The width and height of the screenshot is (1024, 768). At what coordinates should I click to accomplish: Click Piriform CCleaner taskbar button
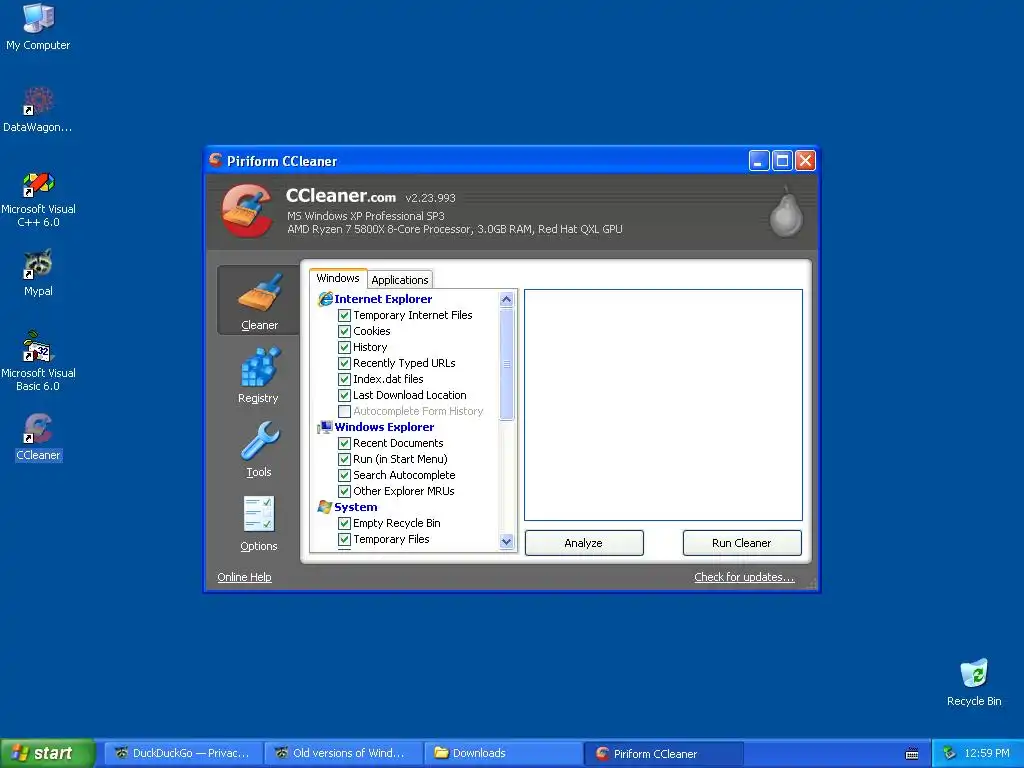click(663, 754)
